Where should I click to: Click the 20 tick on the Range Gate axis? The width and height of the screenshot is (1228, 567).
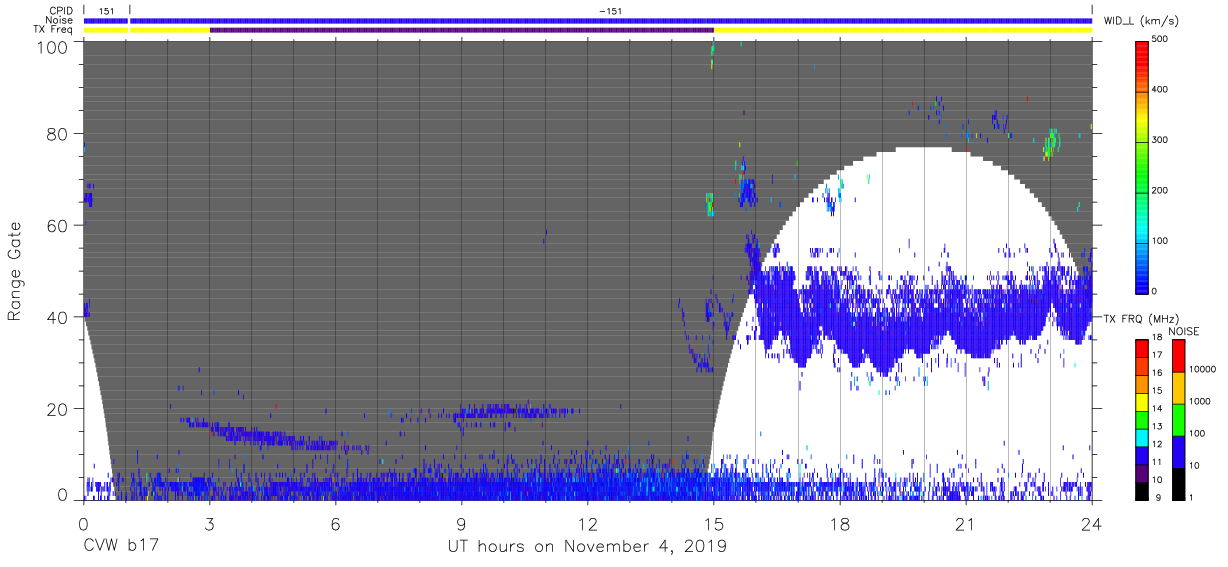[56, 409]
